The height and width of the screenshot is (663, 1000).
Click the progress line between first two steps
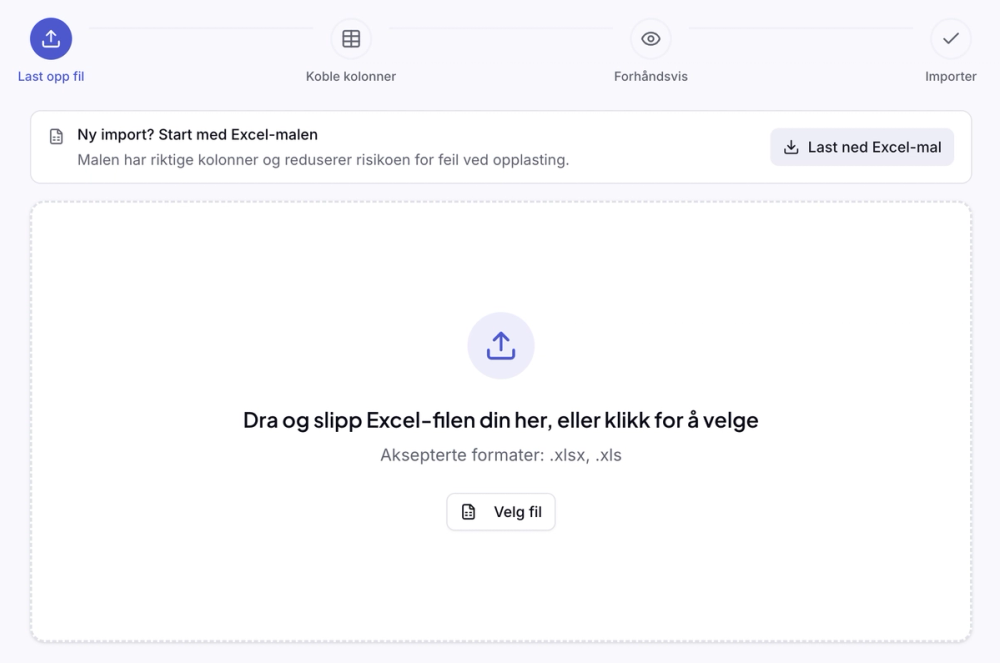[201, 28]
